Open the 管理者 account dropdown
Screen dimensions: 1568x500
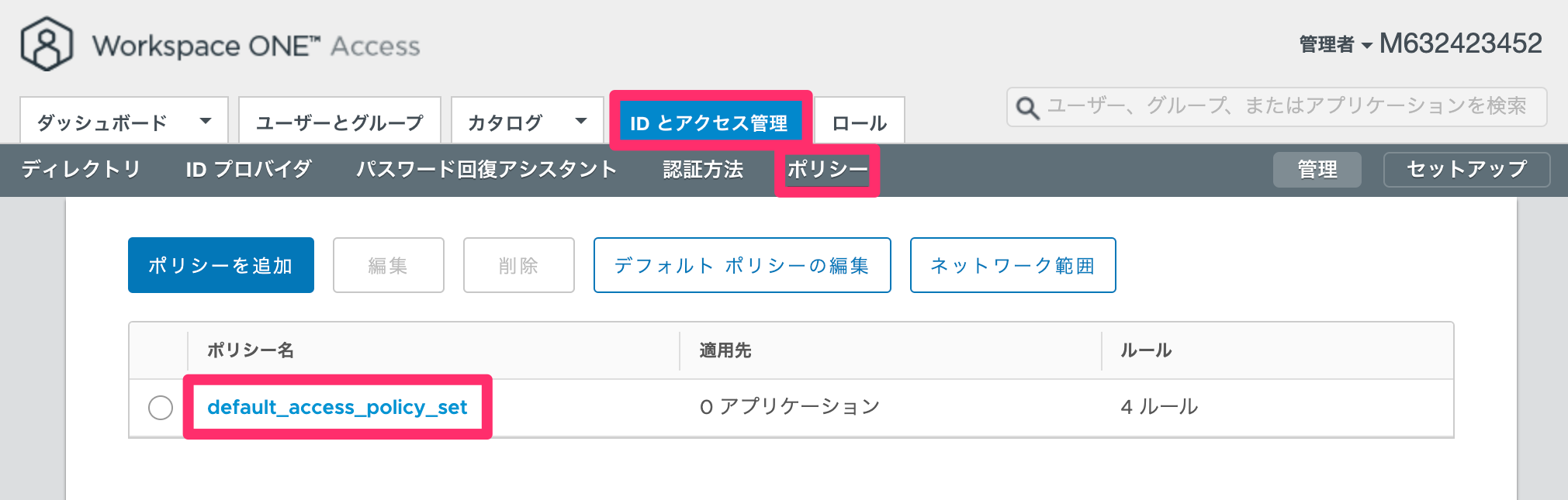(1335, 45)
